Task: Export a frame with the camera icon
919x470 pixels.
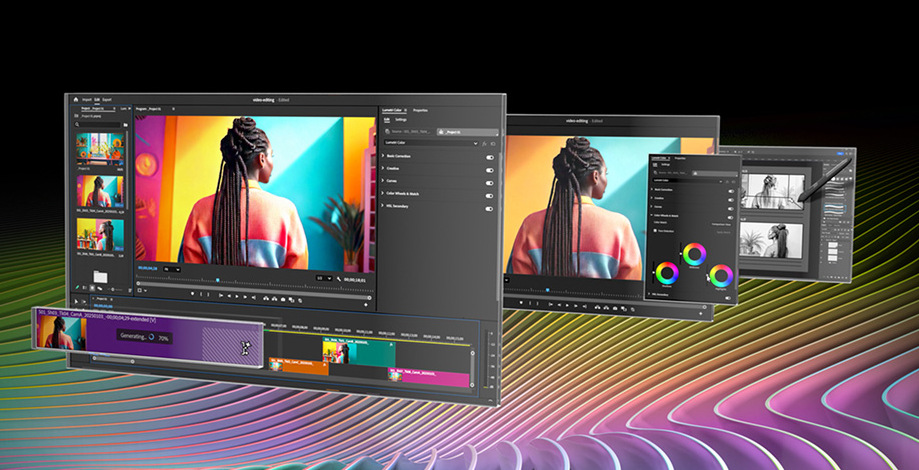Action: (283, 299)
